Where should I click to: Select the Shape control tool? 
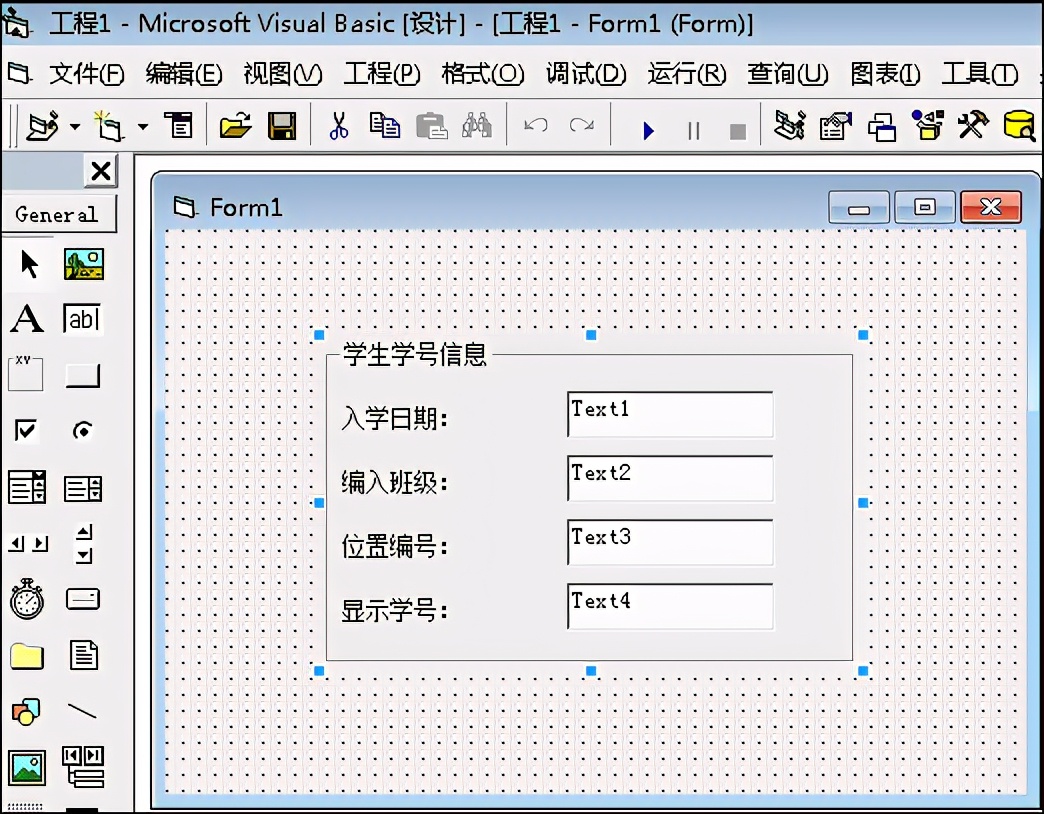[26, 712]
